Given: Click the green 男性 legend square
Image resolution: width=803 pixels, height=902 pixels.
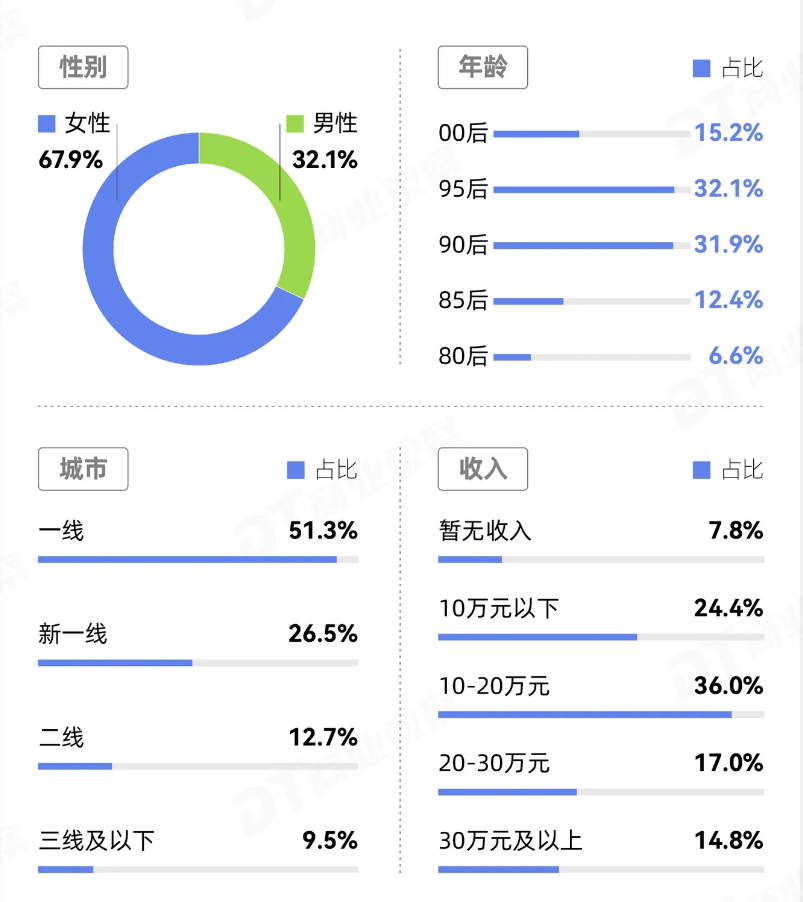Looking at the screenshot, I should [295, 124].
